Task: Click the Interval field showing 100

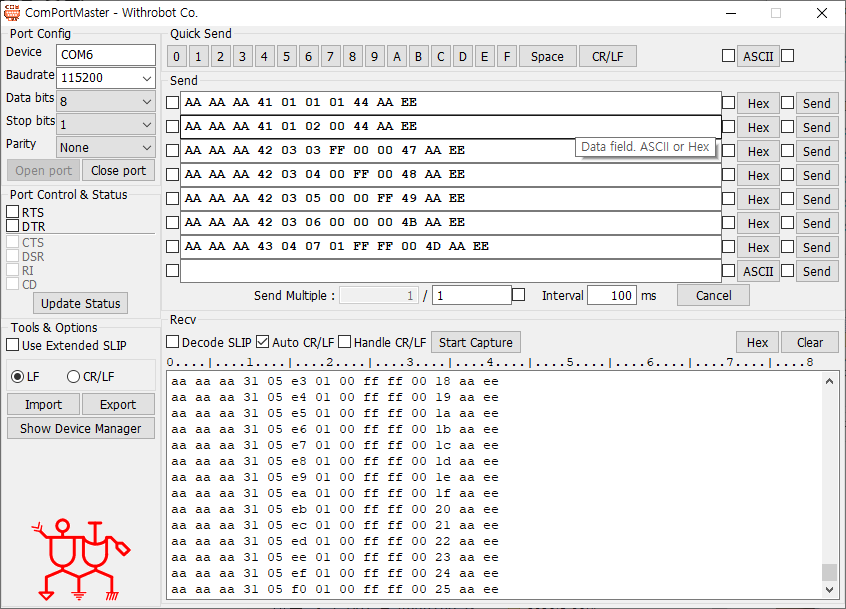Action: point(612,296)
